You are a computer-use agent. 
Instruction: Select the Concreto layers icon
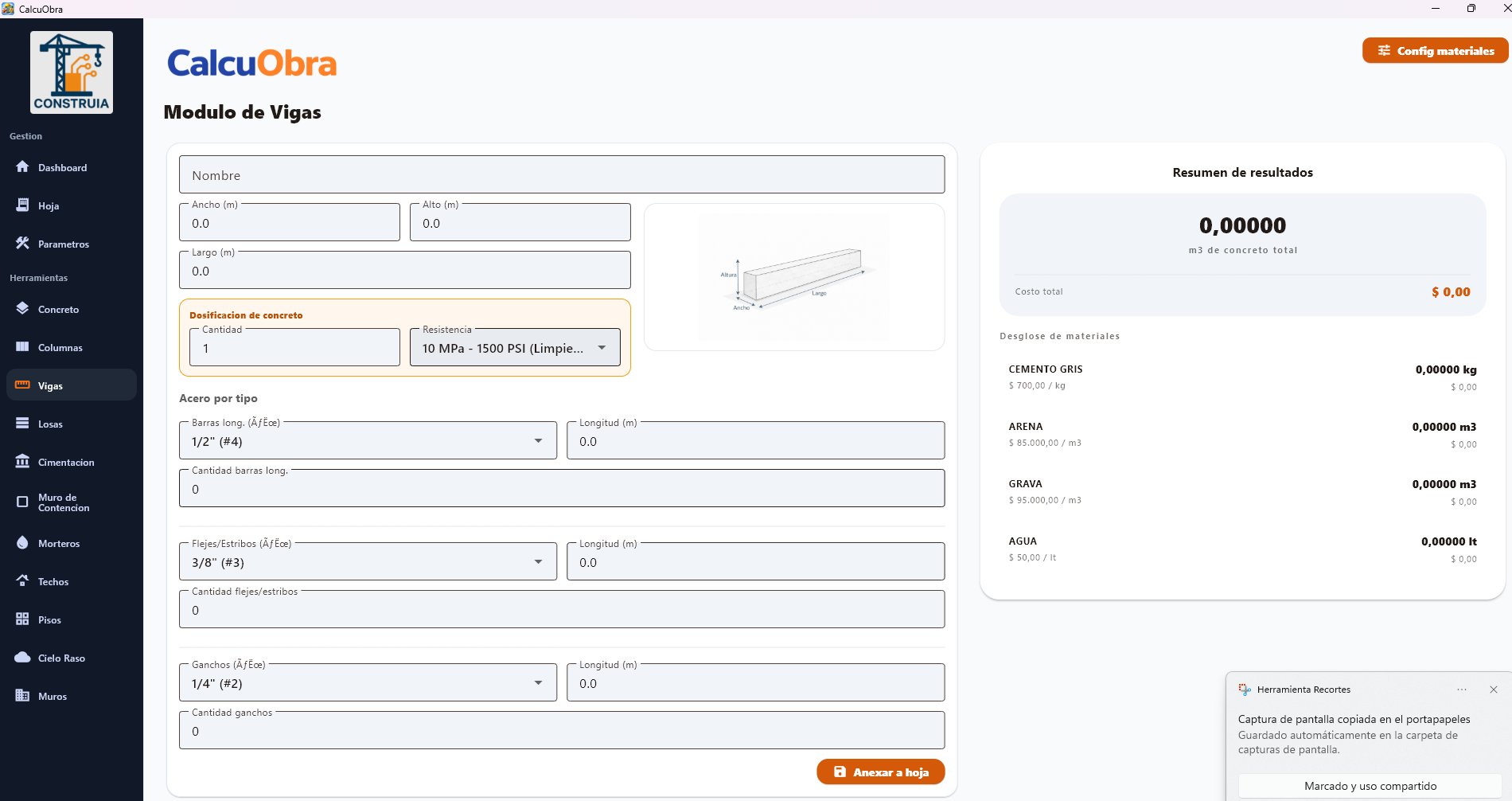coord(22,309)
